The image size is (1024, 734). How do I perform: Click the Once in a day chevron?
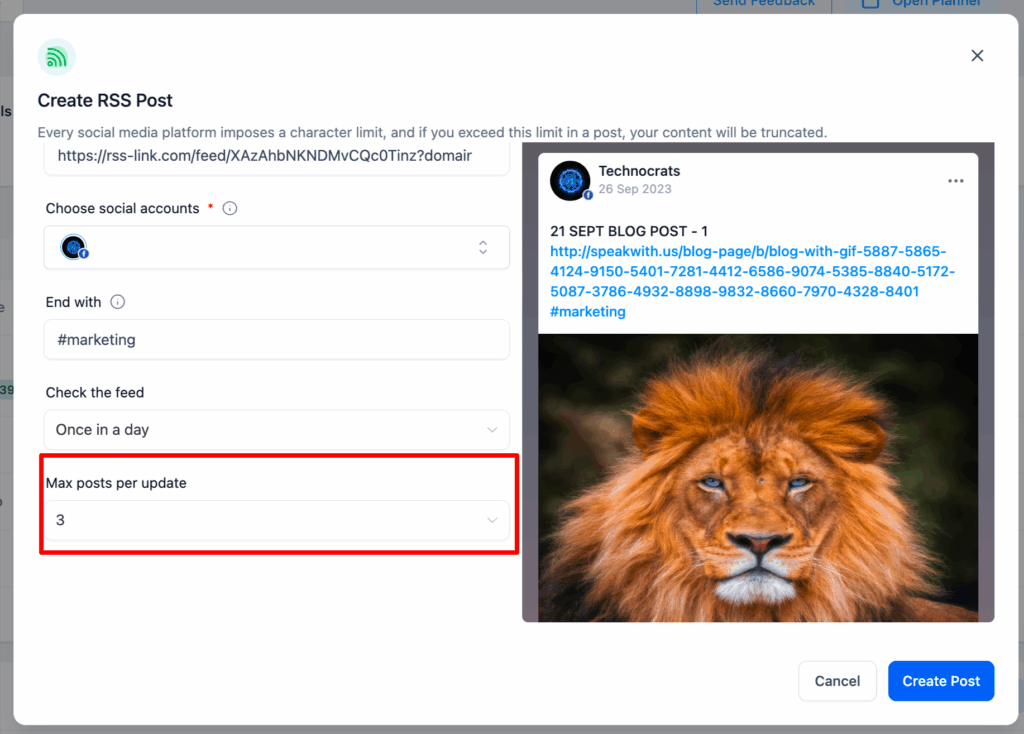click(x=492, y=430)
